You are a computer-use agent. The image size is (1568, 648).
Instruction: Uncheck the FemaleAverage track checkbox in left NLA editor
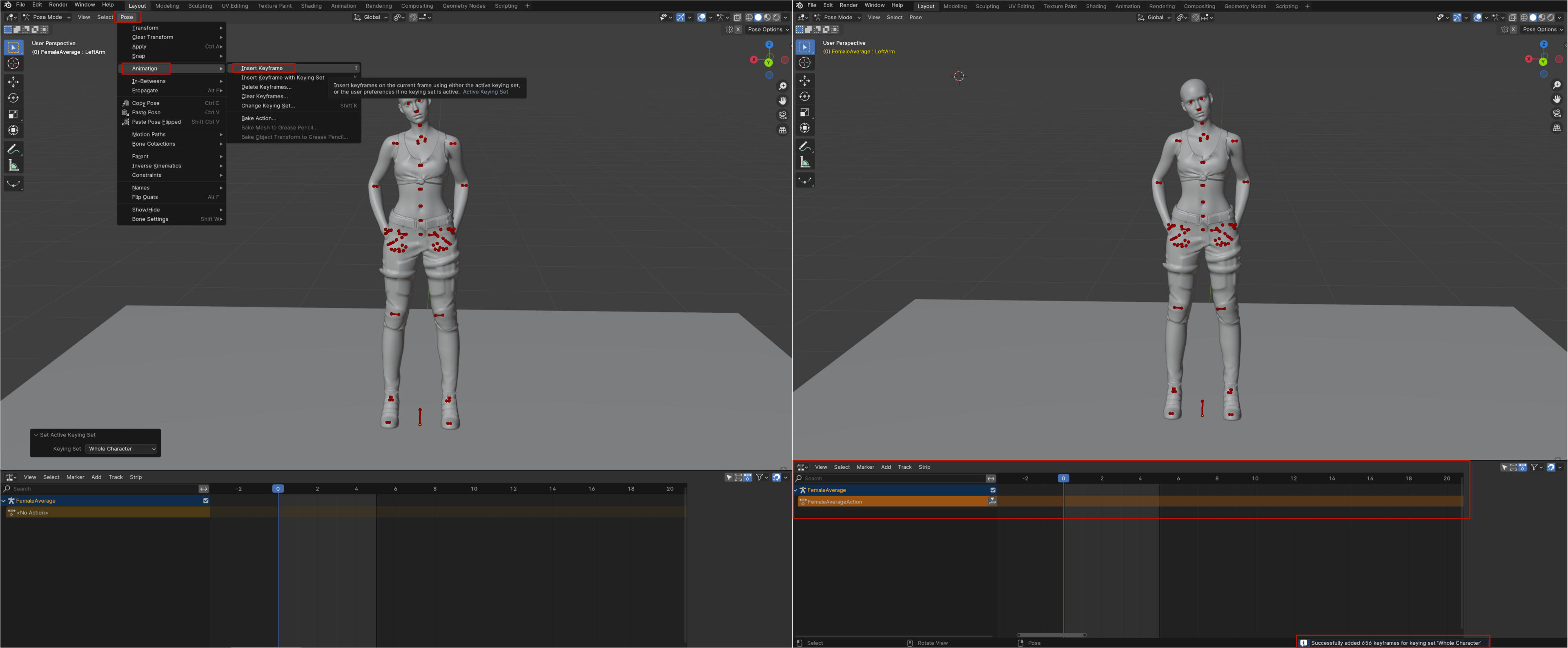[206, 501]
